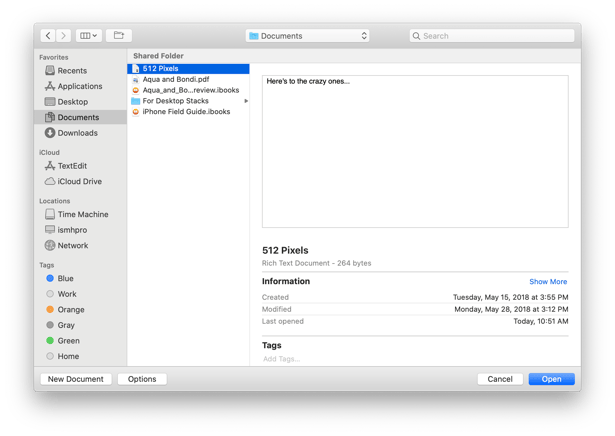615x436 pixels.
Task: Click the iPhone Field Guide ibooks icon
Action: click(x=135, y=112)
